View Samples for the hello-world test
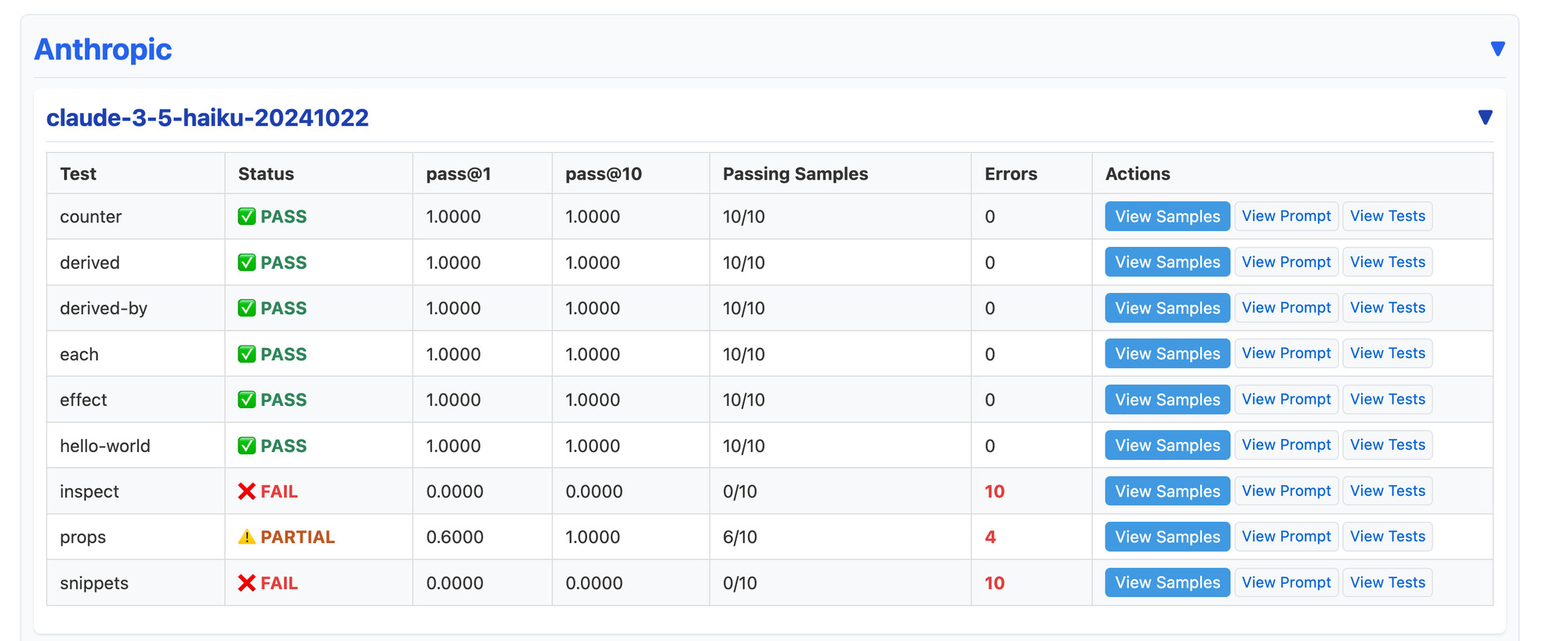Screen dimensions: 1568x641 click(x=1167, y=445)
